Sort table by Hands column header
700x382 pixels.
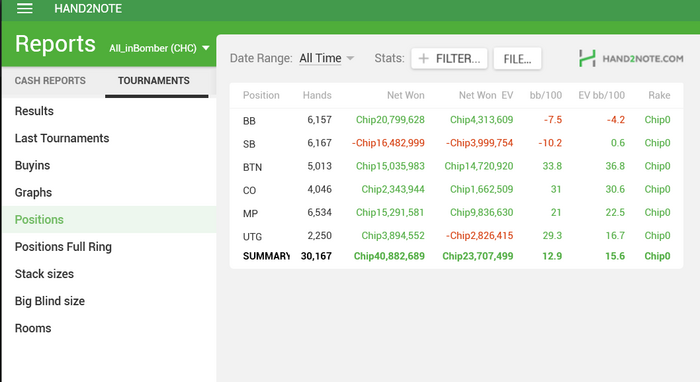pos(317,95)
